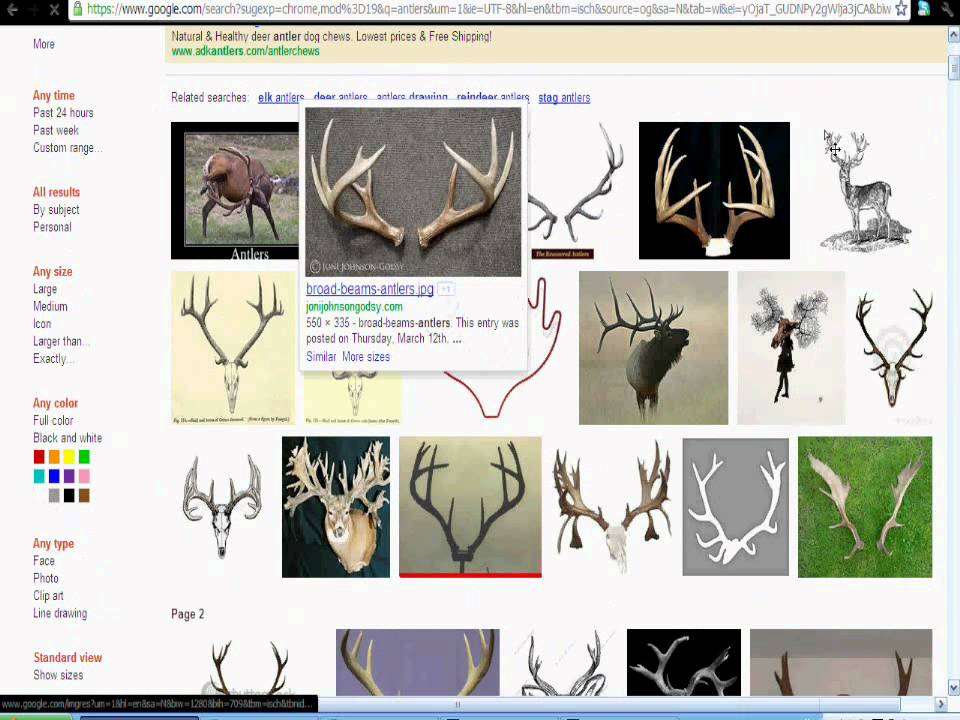Filter image type by Face
Image resolution: width=960 pixels, height=720 pixels.
(43, 561)
